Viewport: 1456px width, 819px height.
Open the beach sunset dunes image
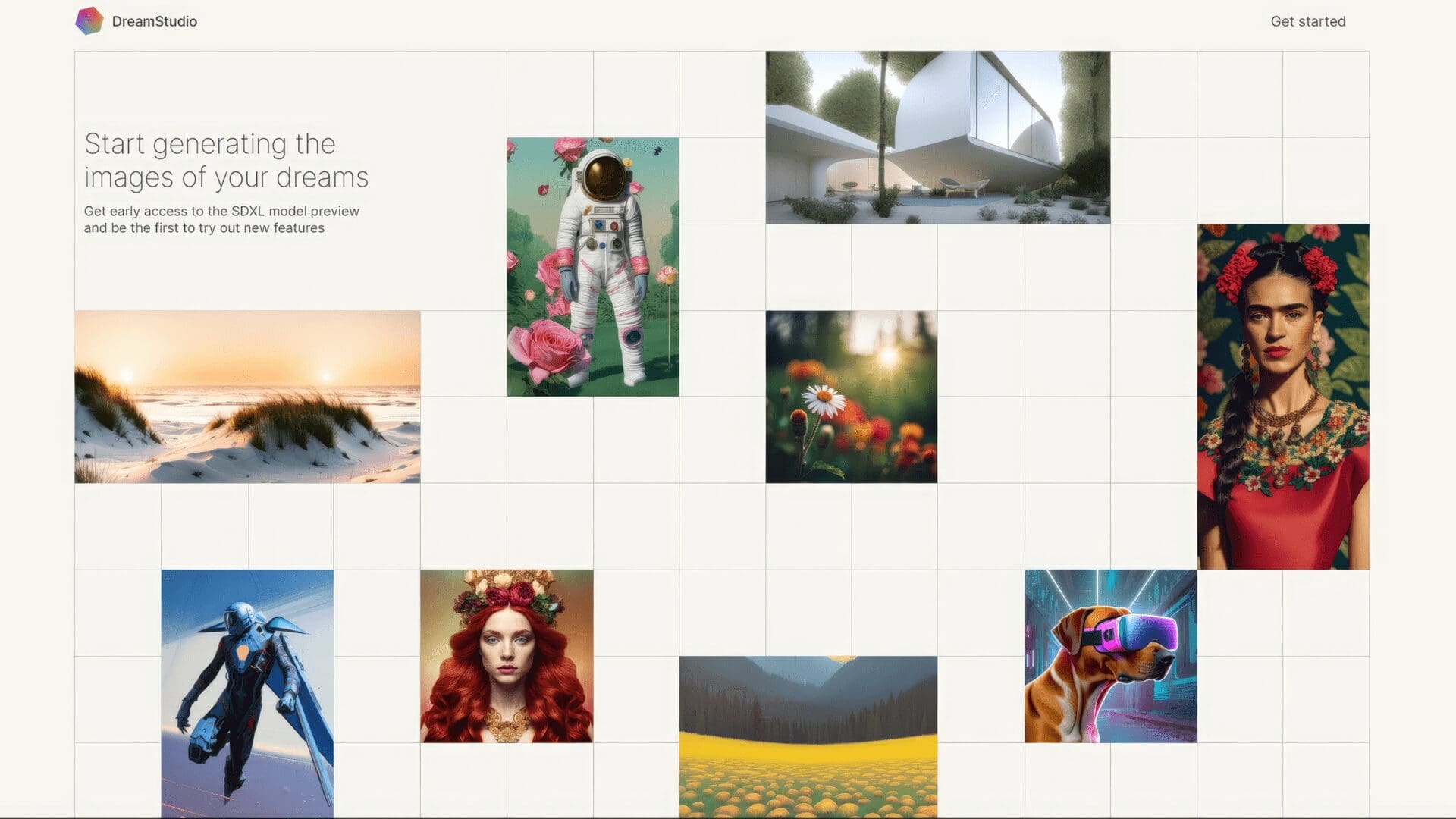tap(247, 397)
